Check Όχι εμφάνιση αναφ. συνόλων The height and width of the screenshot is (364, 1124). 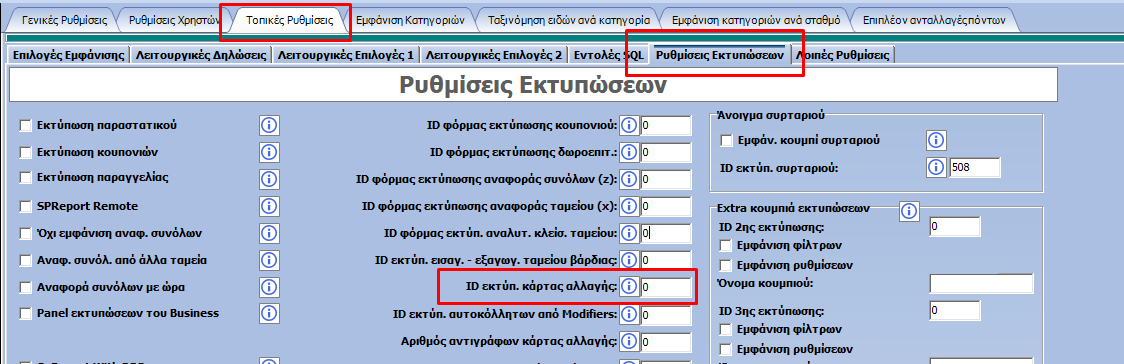[x=26, y=234]
